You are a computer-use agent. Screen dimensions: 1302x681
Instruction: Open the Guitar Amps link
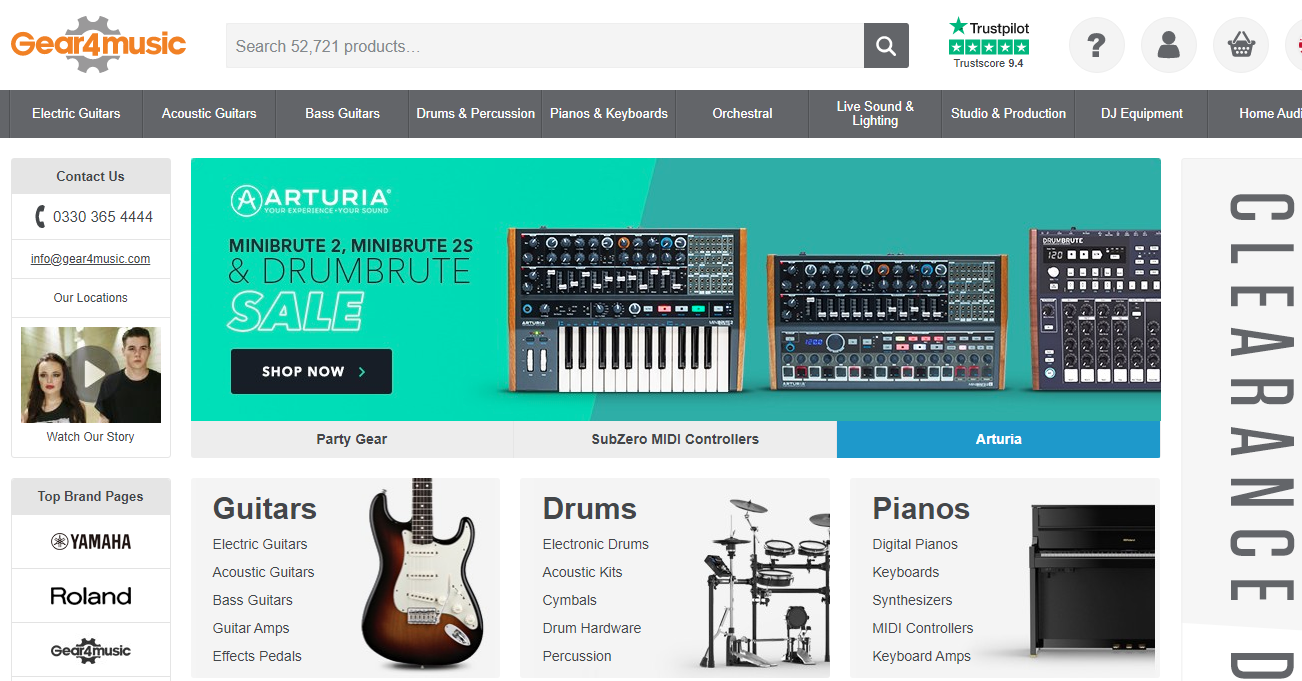(x=251, y=628)
